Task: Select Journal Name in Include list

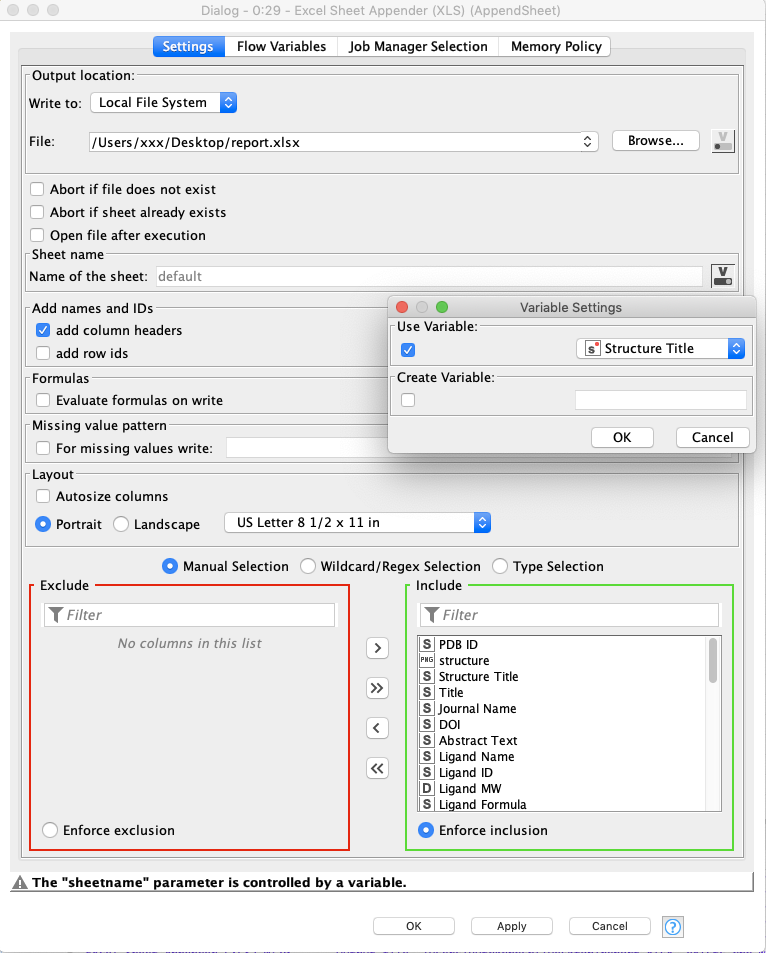Action: pos(477,709)
